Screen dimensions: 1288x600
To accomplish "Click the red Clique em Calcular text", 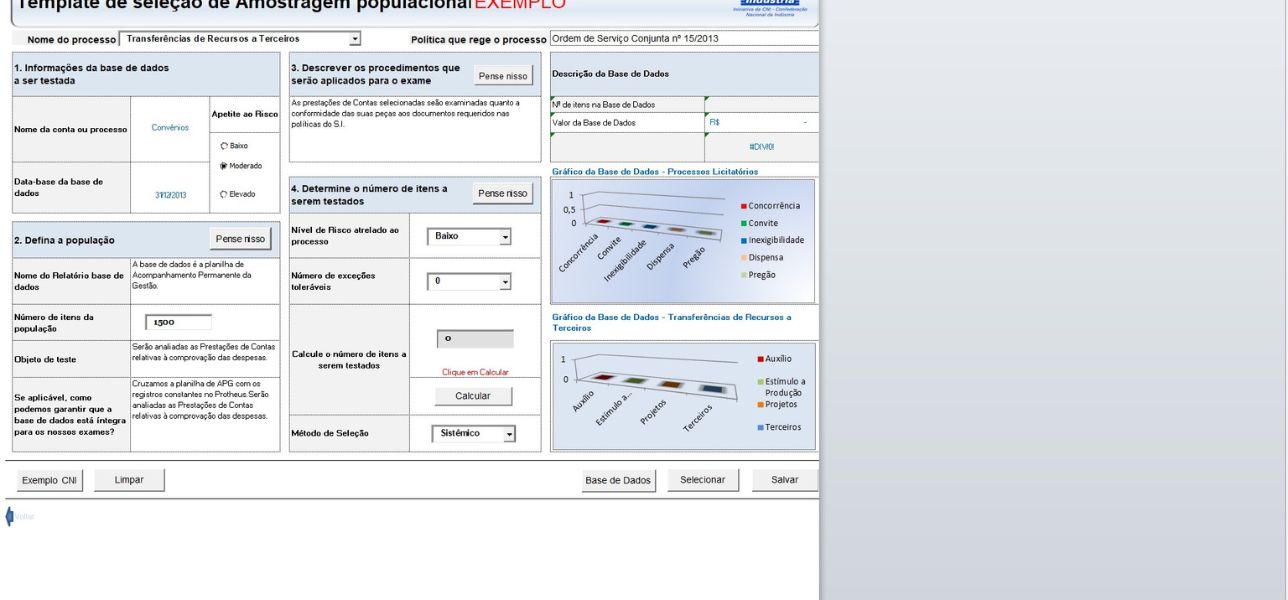I will coord(475,372).
